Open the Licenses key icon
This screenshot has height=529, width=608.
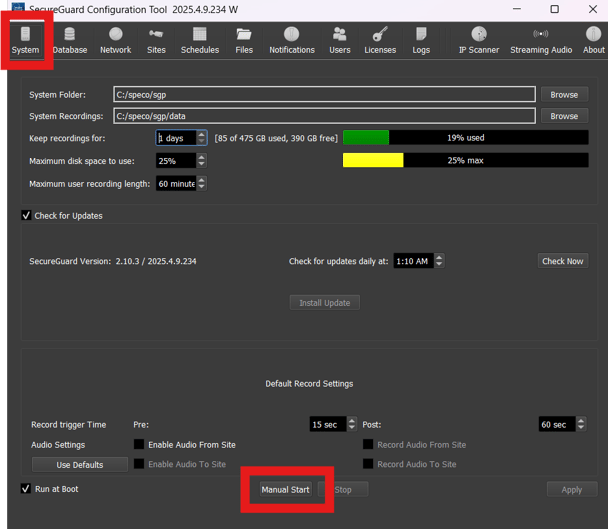pyautogui.click(x=380, y=34)
